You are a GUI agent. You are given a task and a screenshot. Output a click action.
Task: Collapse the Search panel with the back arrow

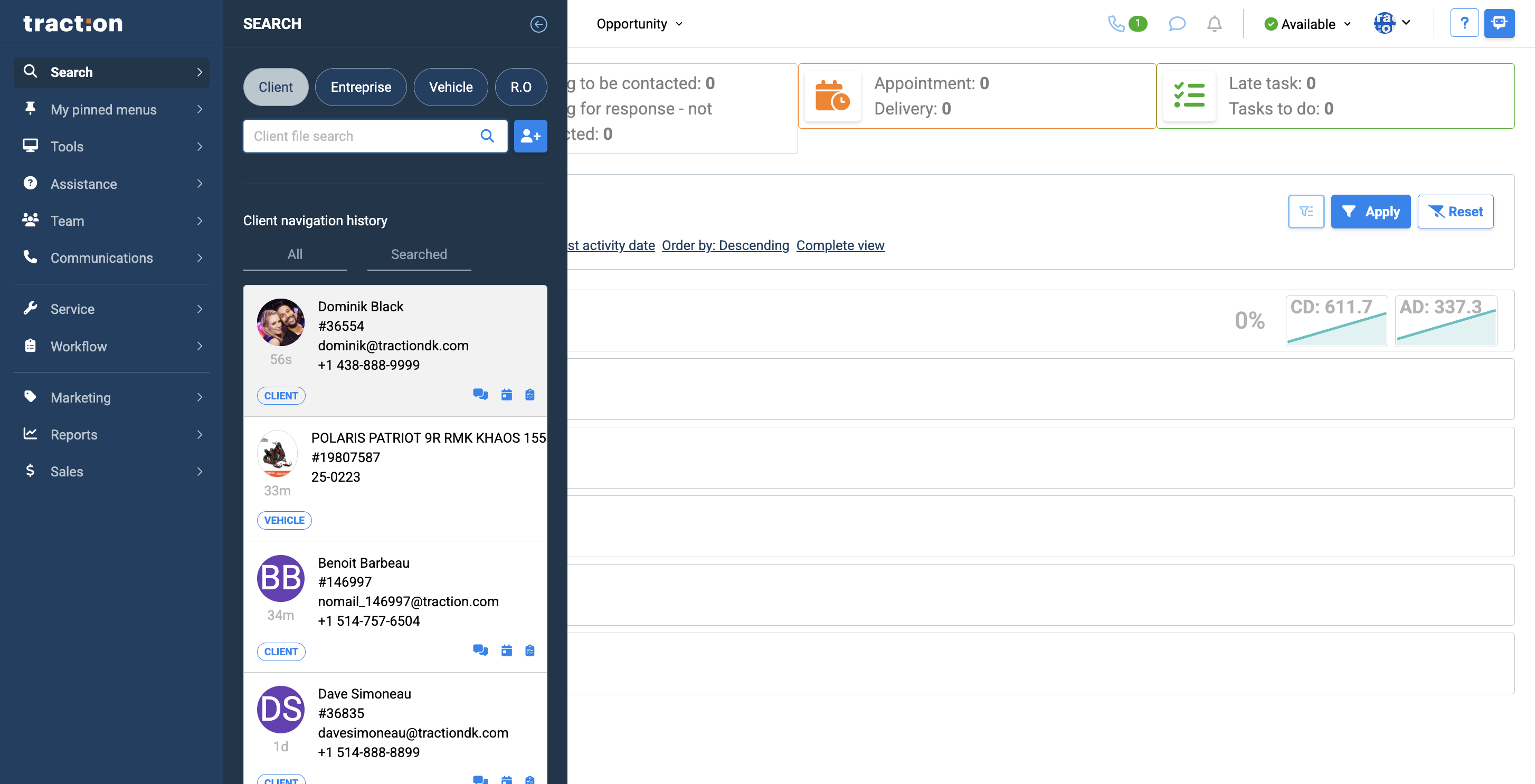click(538, 24)
